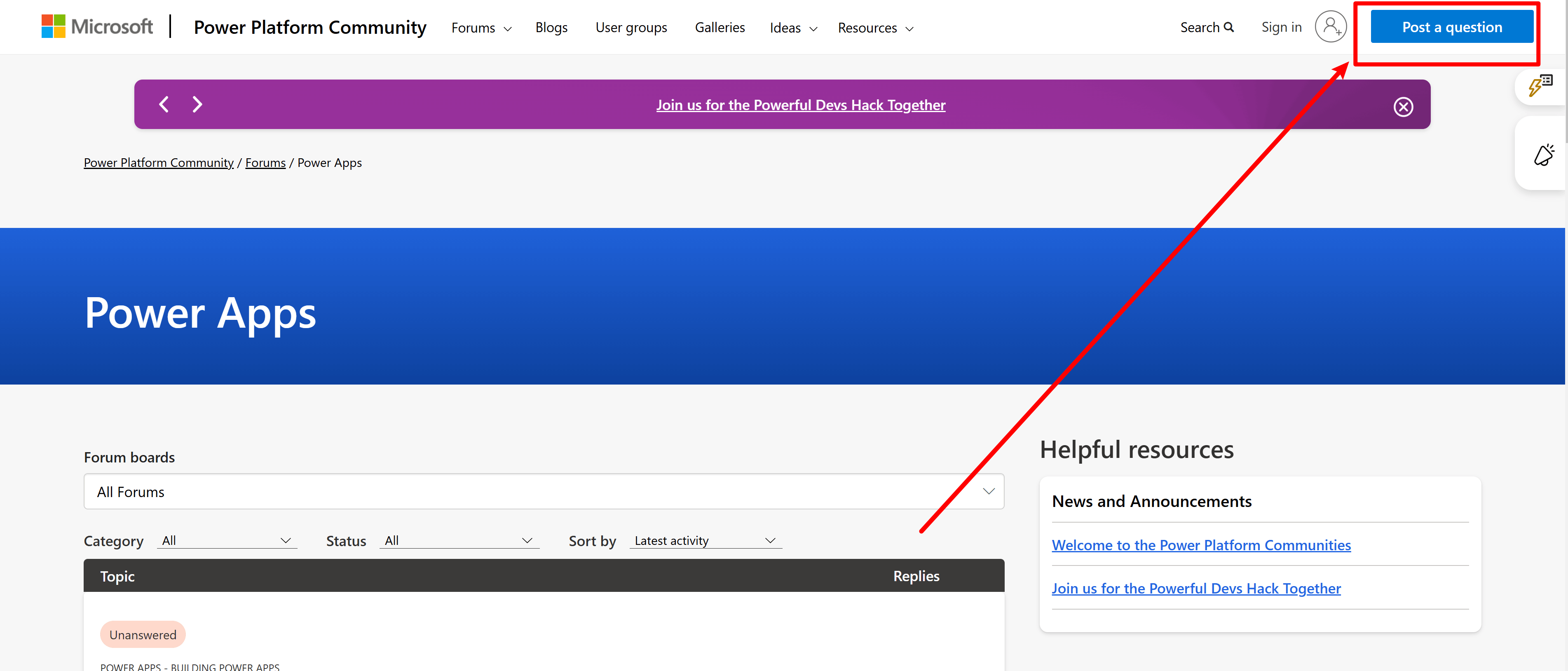Change Sort by to another option

point(705,540)
